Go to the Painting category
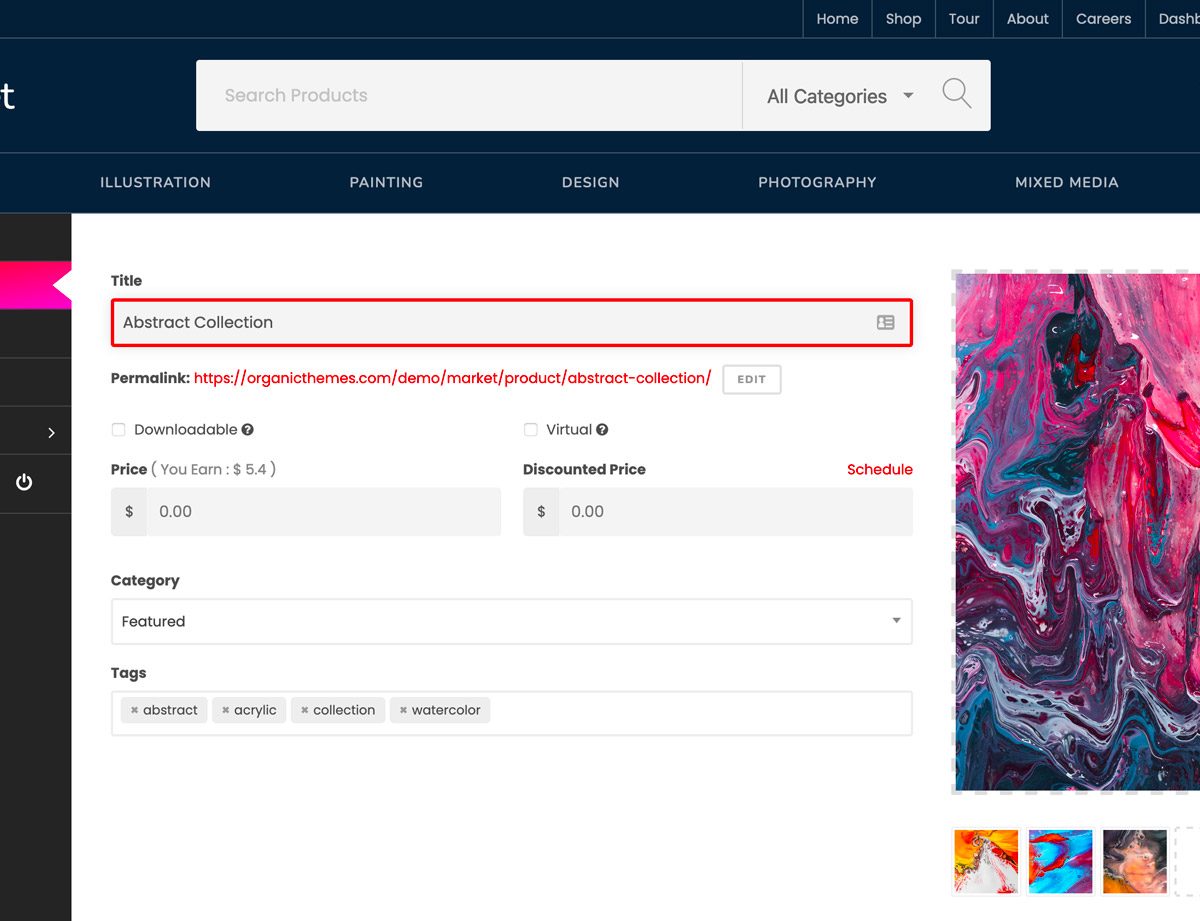Screen dimensions: 1200x921 [x=386, y=182]
